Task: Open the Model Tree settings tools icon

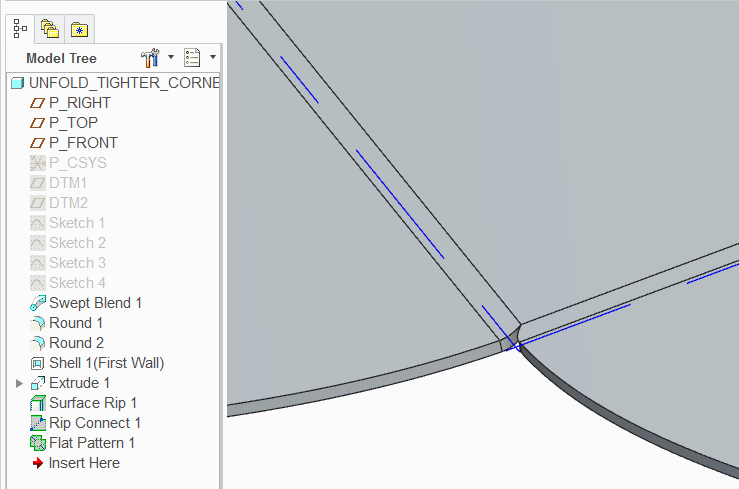Action: point(150,58)
